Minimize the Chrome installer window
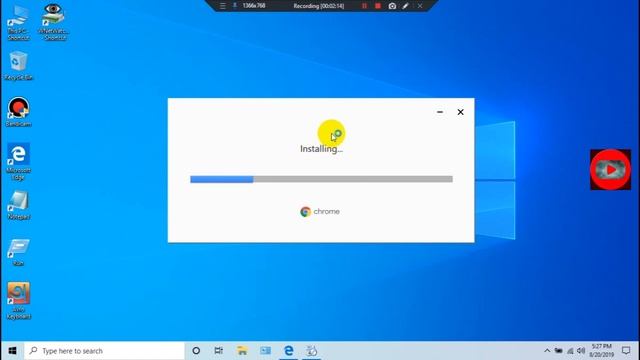 click(x=440, y=112)
